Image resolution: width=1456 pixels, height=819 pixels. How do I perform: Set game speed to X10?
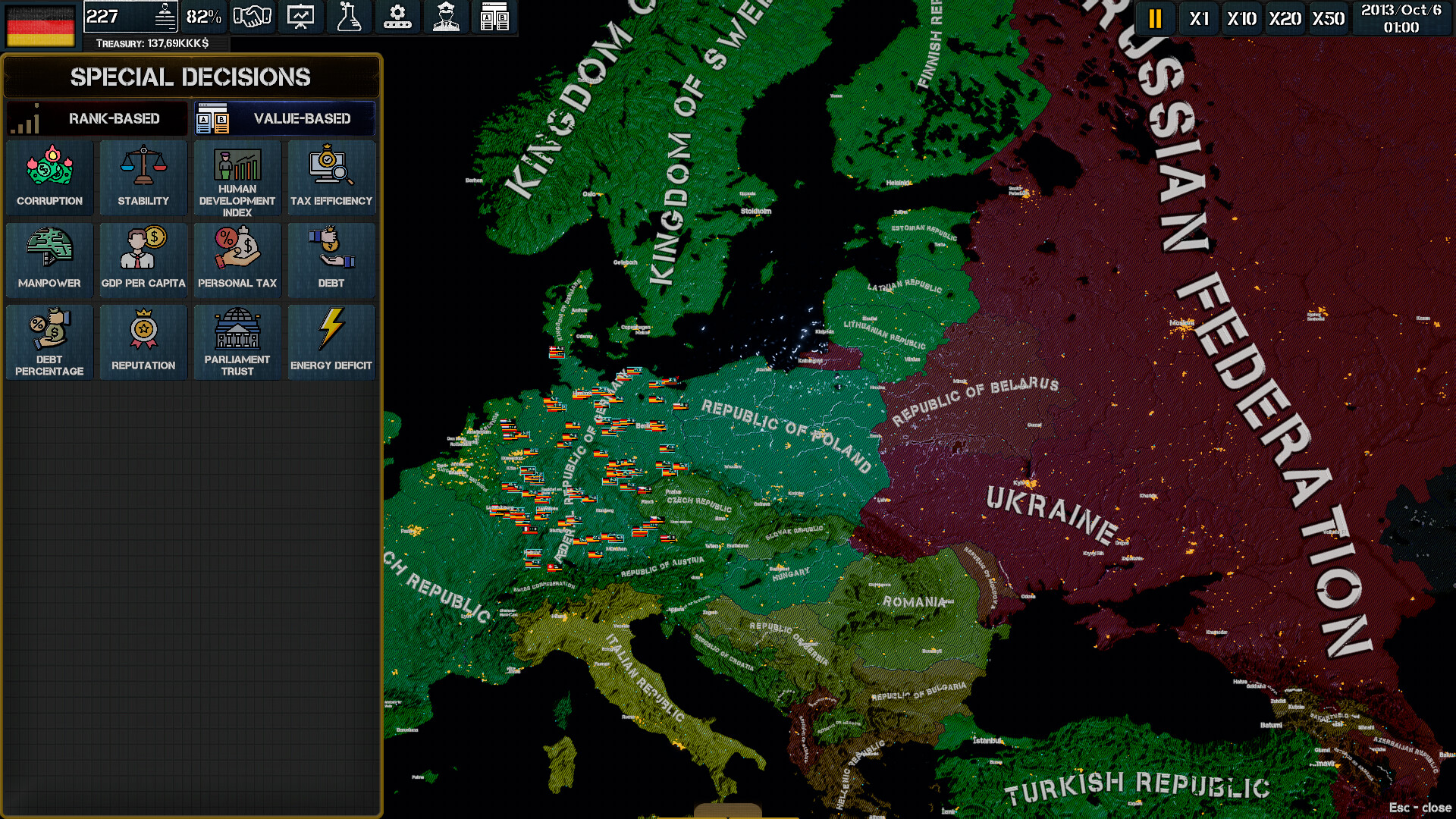(x=1242, y=18)
